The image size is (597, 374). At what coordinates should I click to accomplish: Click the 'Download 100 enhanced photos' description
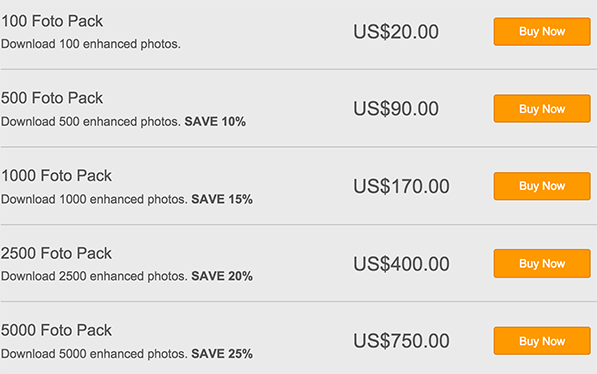pos(91,44)
